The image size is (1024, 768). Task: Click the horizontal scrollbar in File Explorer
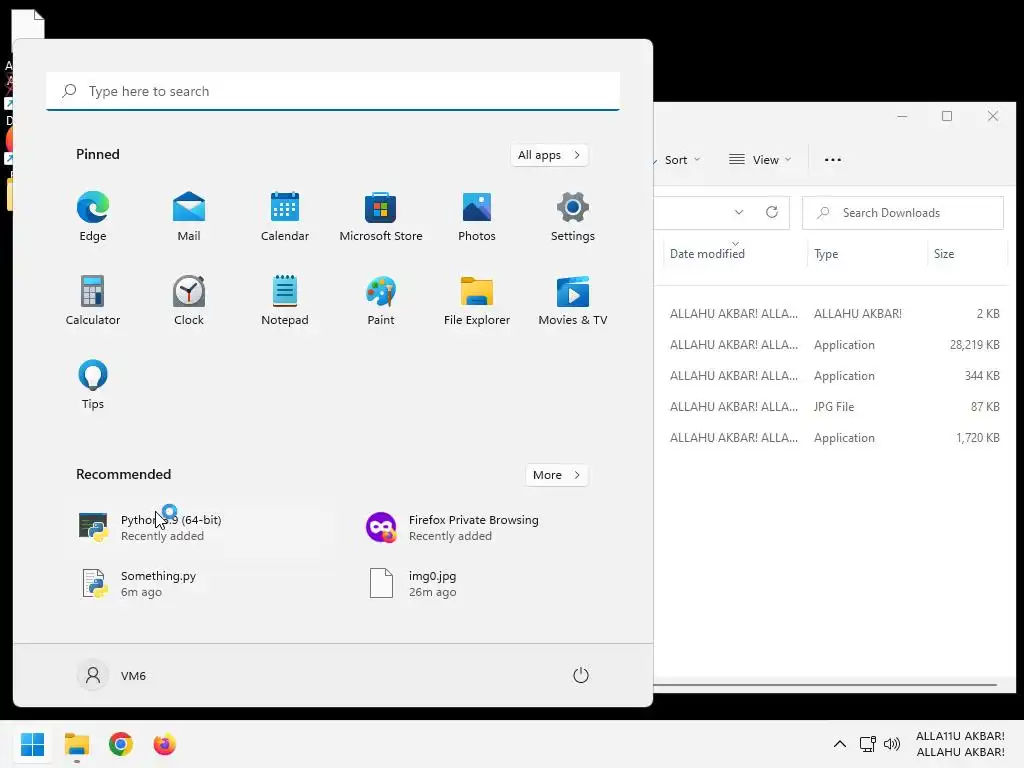click(x=825, y=685)
